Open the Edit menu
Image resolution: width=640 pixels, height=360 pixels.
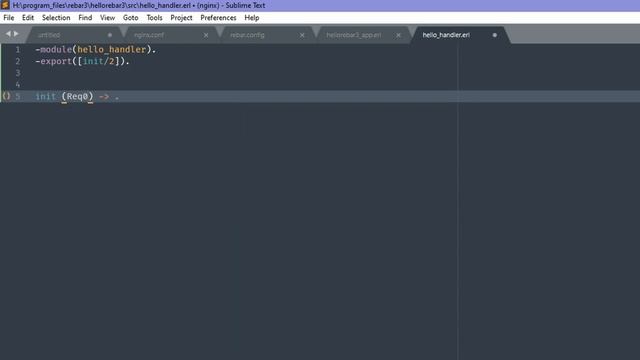point(28,18)
